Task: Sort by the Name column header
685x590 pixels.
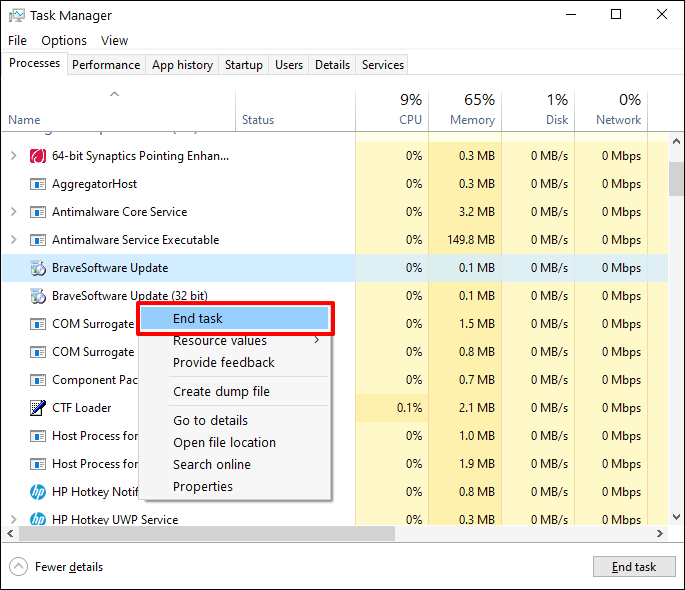Action: (118, 111)
